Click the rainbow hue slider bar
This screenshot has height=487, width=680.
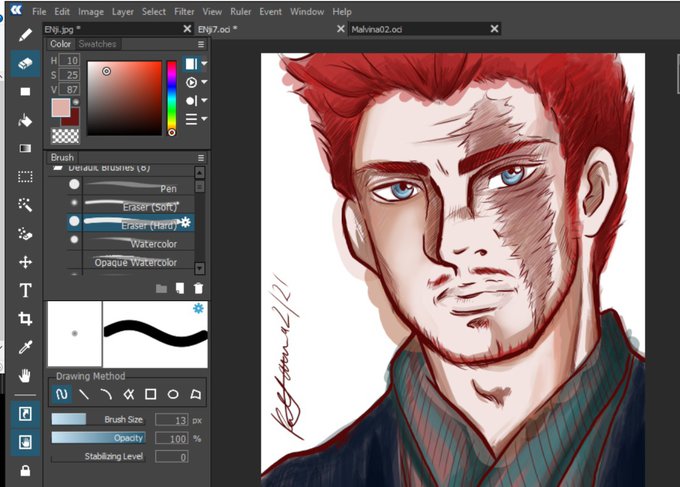click(x=172, y=98)
